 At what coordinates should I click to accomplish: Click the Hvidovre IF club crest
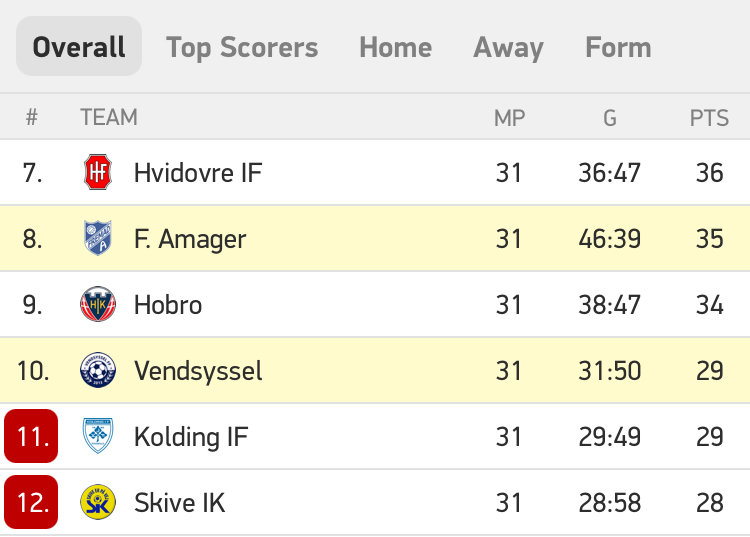coord(98,173)
